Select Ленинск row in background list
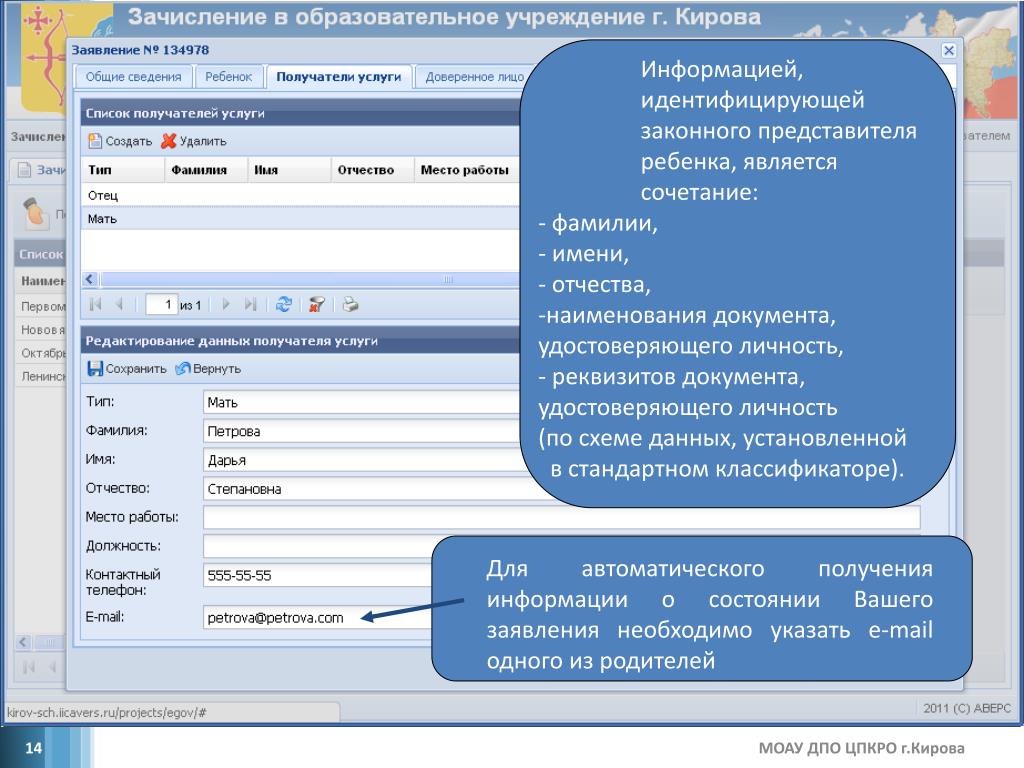Viewport: 1024px width, 768px height. pos(42,377)
